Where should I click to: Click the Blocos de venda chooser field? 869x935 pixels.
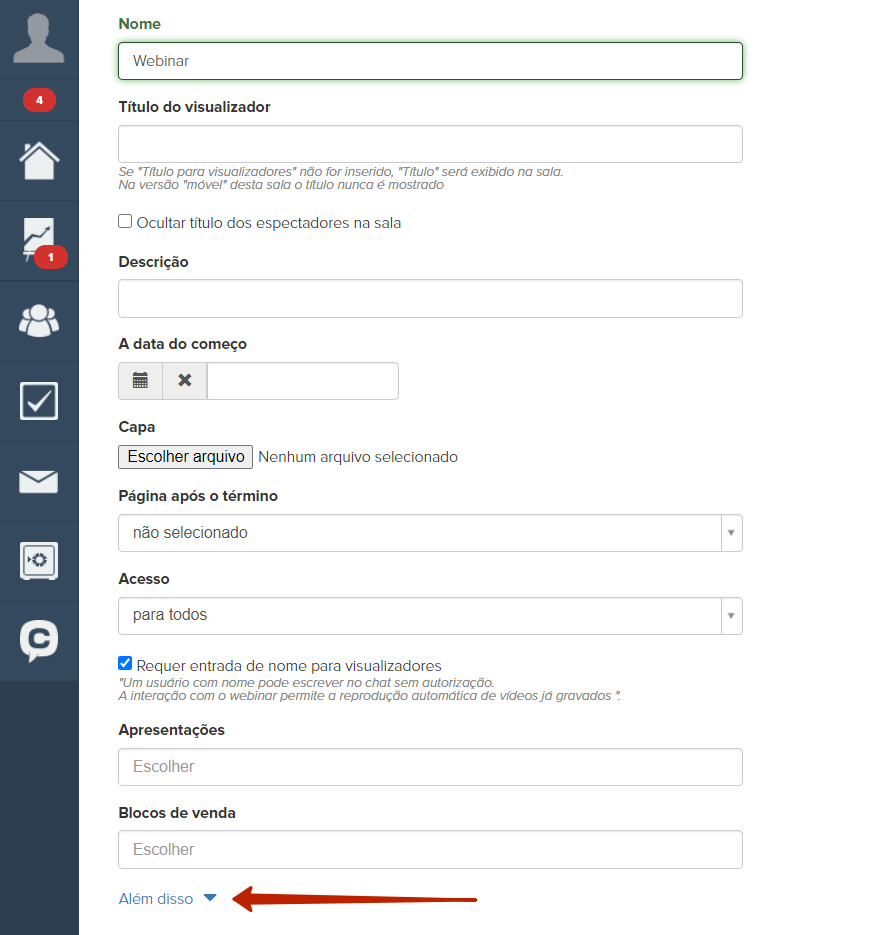tap(430, 850)
